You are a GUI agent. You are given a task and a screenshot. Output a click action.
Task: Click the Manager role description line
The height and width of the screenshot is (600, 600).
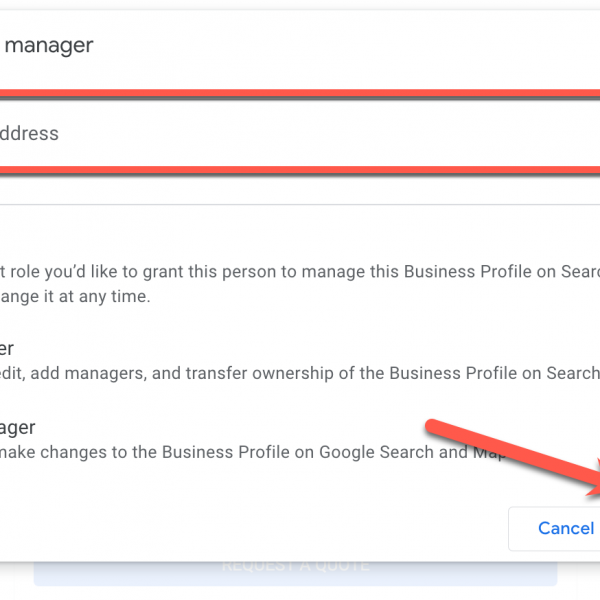click(x=250, y=452)
